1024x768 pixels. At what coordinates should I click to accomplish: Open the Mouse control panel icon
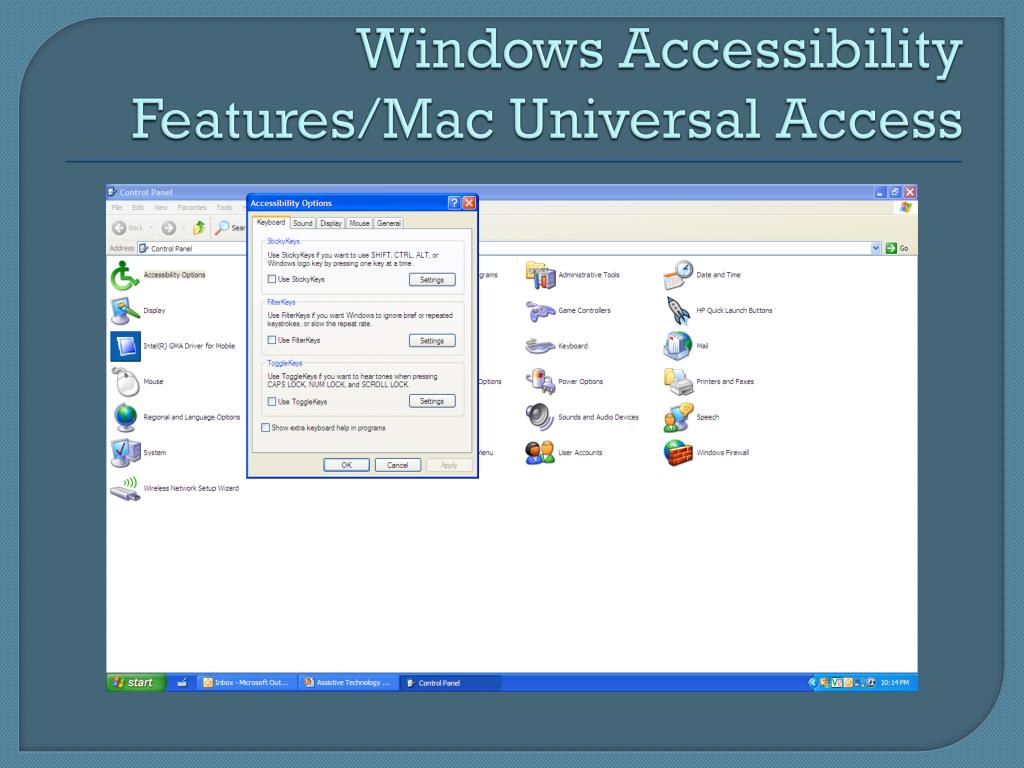coord(125,381)
